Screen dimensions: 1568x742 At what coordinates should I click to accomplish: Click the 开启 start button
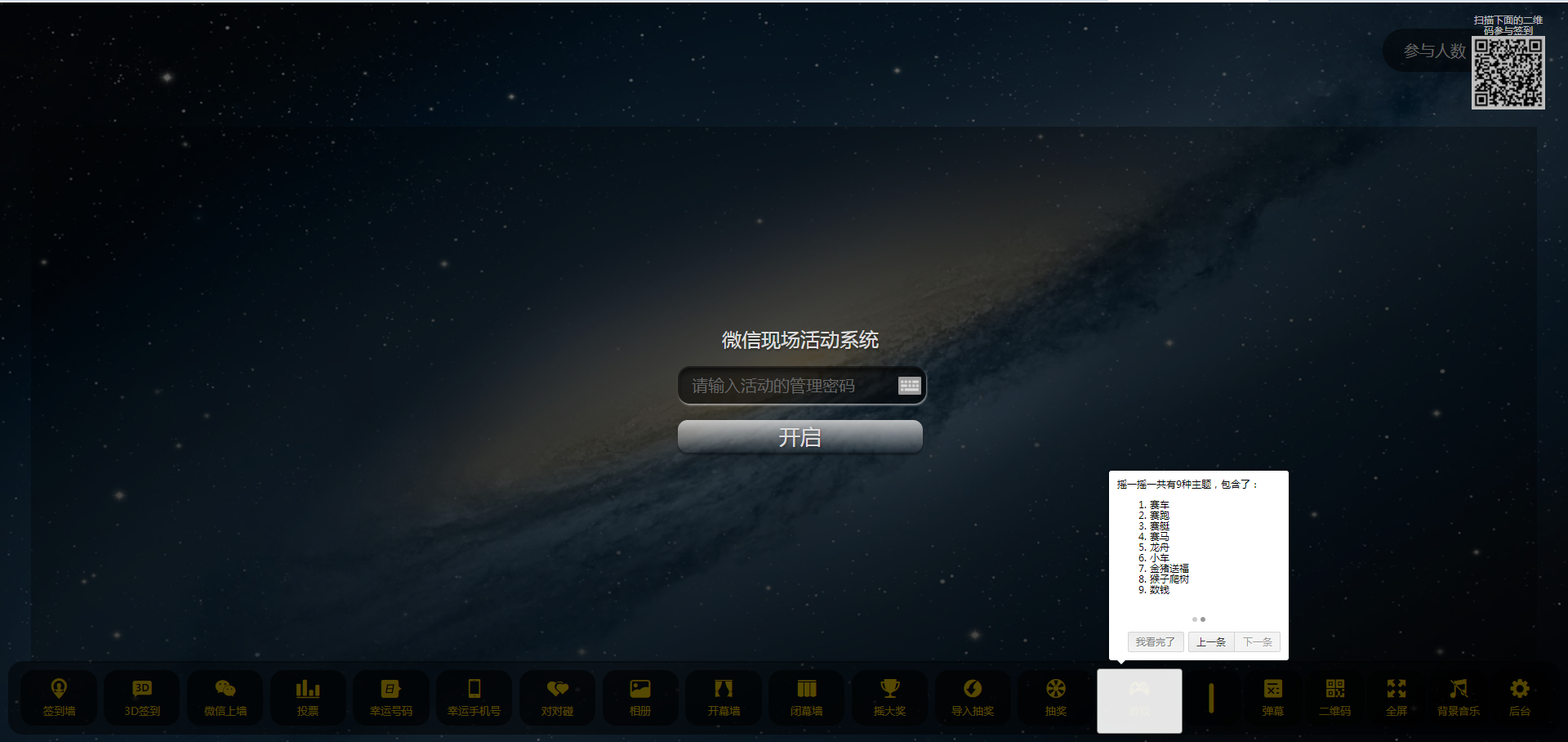click(x=800, y=437)
